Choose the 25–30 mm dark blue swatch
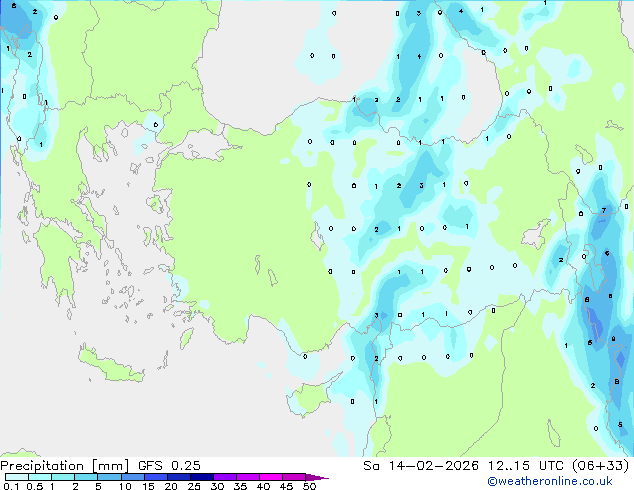The width and height of the screenshot is (634, 490). [201, 477]
